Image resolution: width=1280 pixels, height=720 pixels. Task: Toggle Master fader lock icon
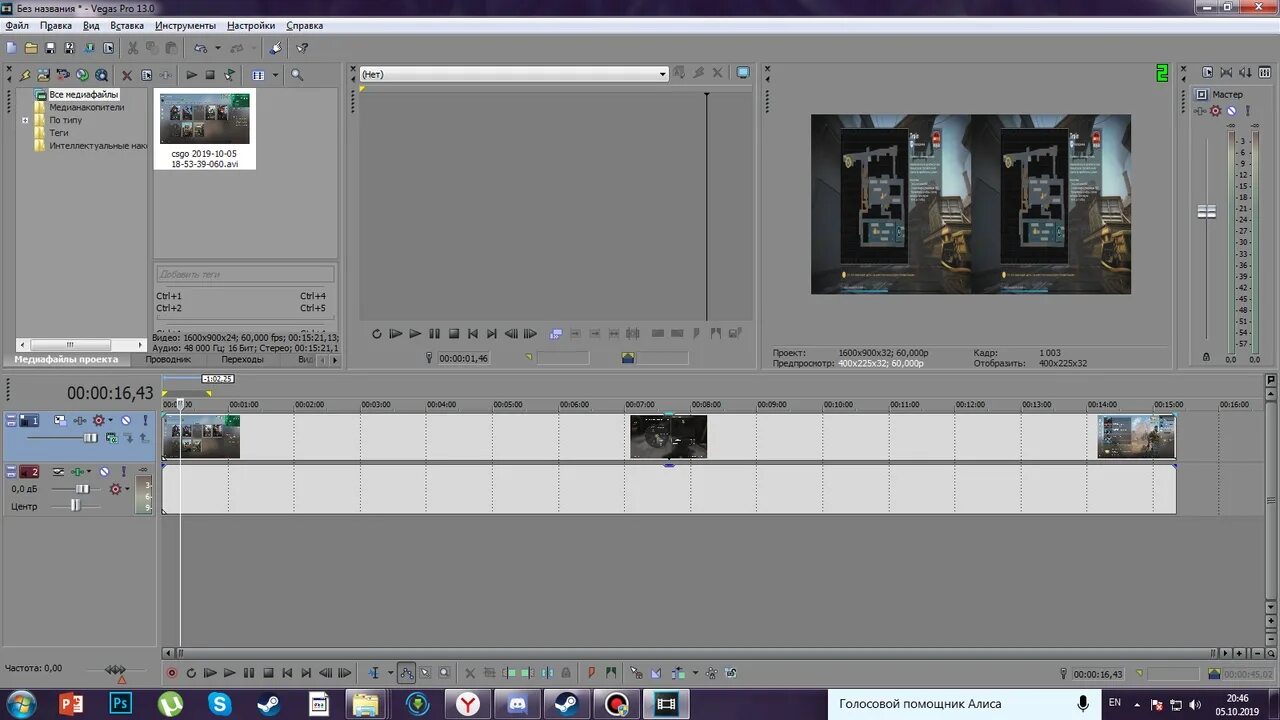[1206, 357]
